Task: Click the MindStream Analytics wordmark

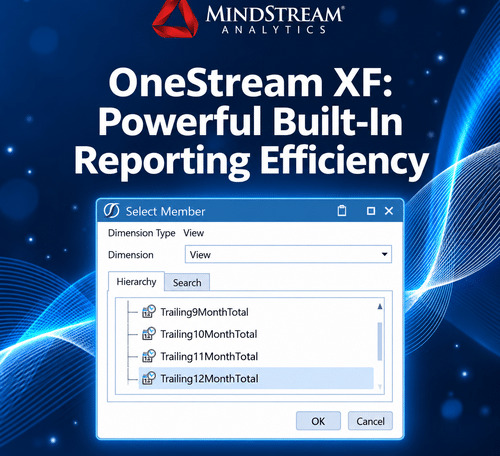Action: 274,19
